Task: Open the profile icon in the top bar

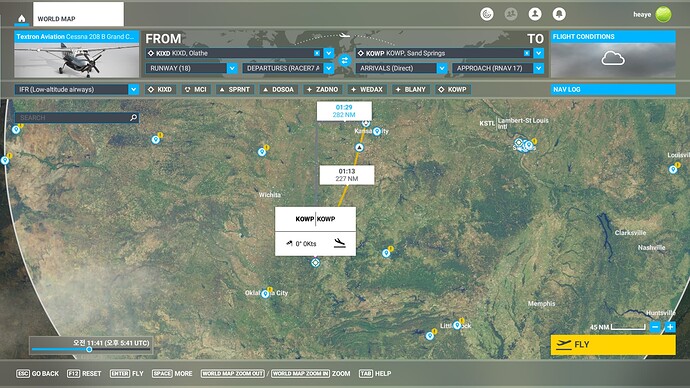Action: [535, 14]
